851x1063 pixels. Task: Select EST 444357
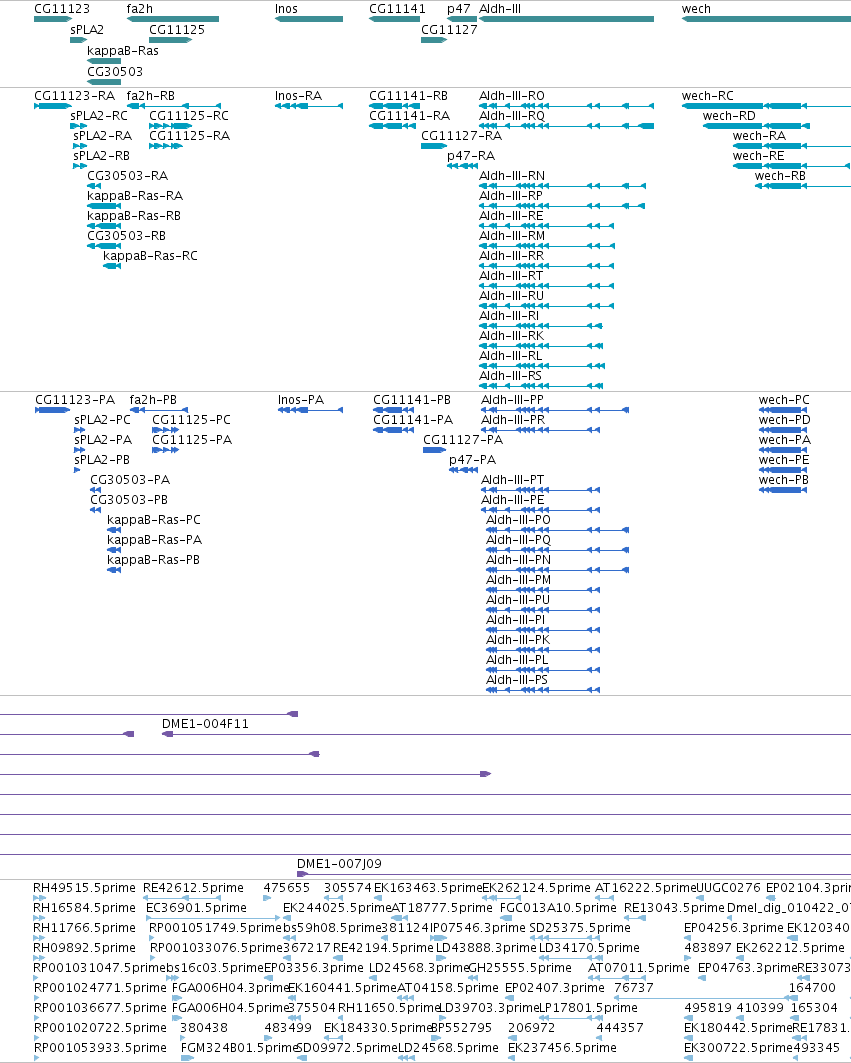coord(601,1038)
